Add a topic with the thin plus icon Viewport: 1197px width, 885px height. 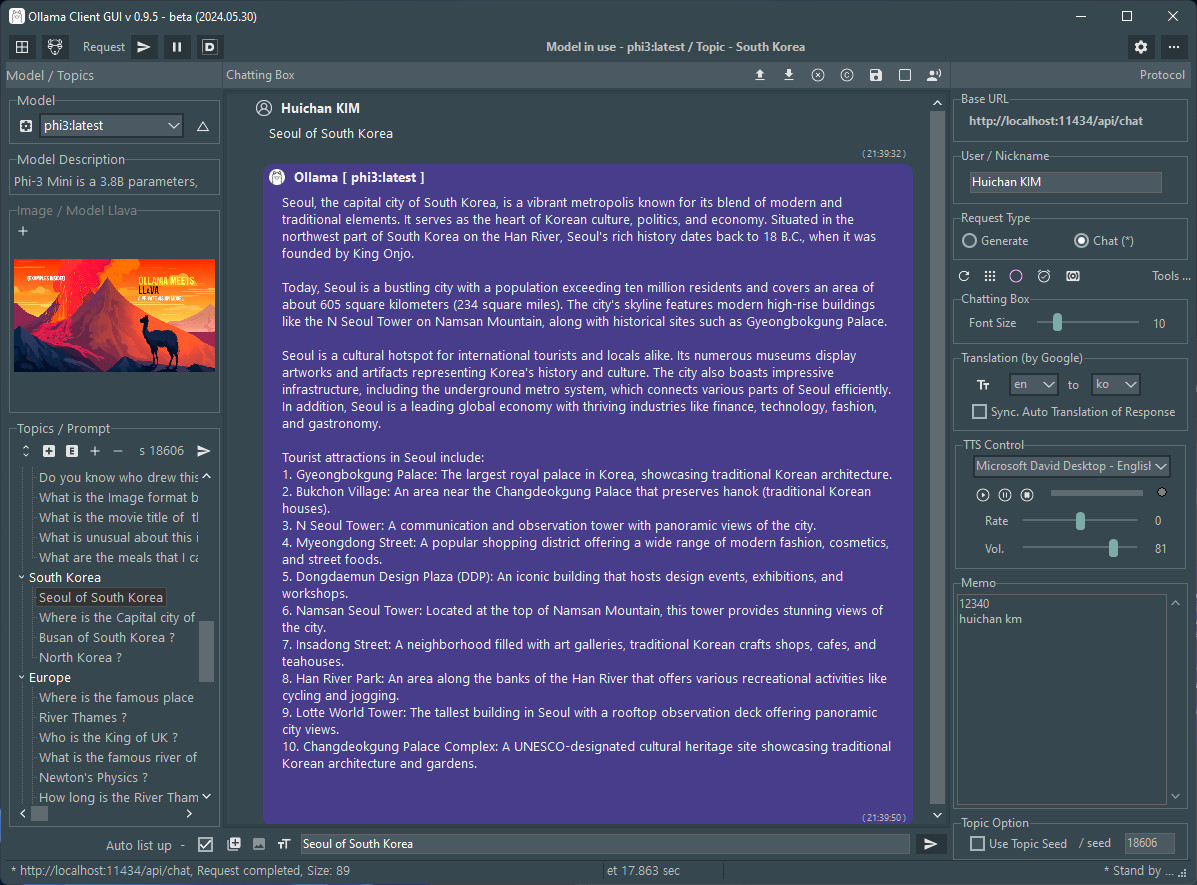click(x=95, y=451)
